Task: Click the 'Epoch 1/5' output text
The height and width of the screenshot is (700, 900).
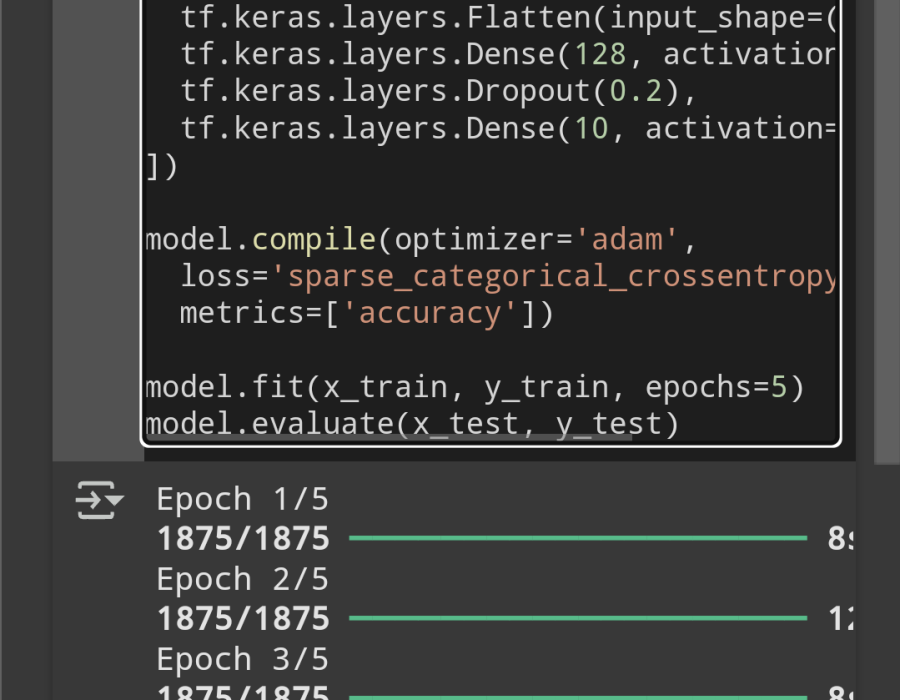Action: pyautogui.click(x=243, y=499)
